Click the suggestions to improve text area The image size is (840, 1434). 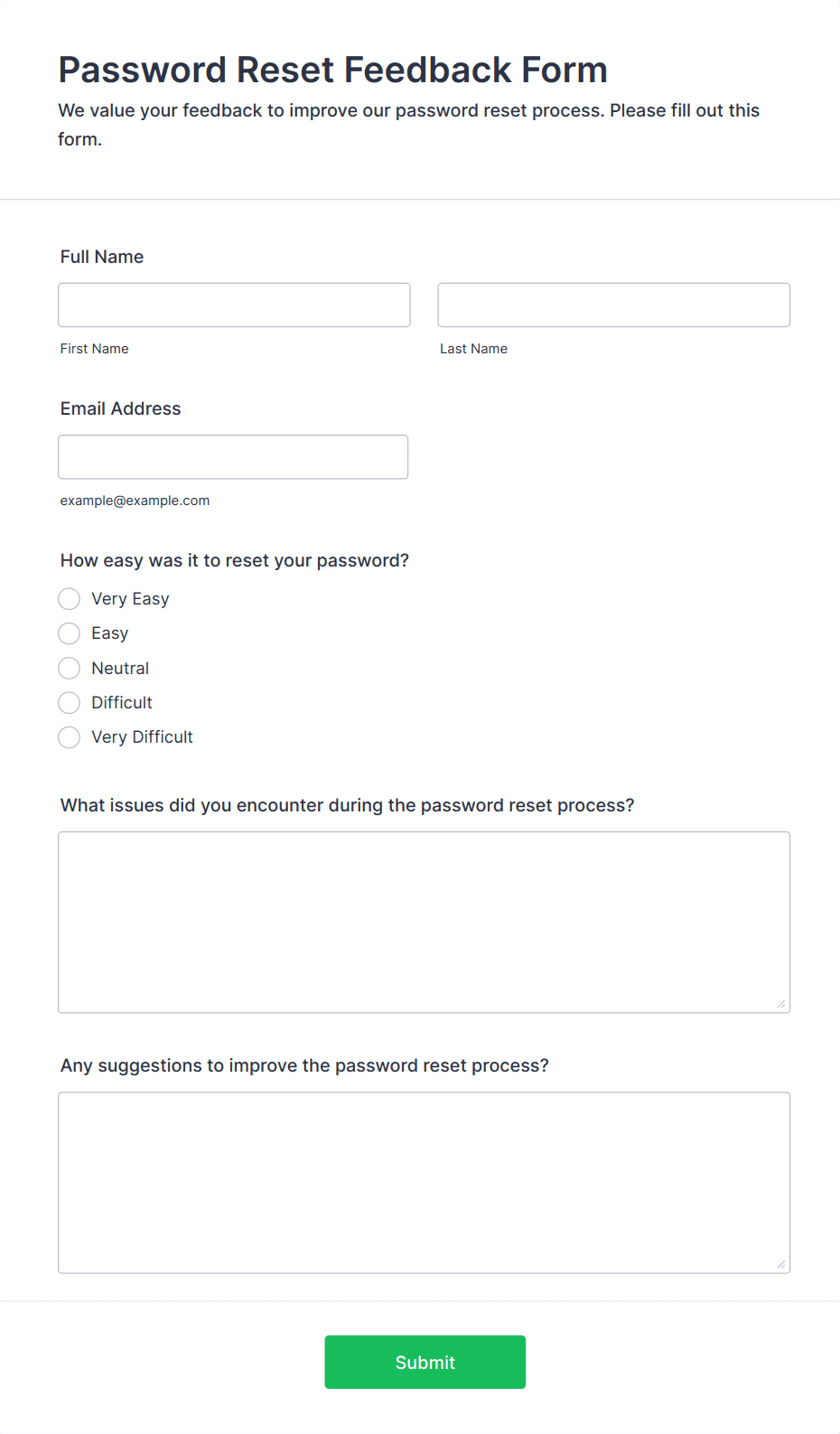click(x=424, y=1183)
